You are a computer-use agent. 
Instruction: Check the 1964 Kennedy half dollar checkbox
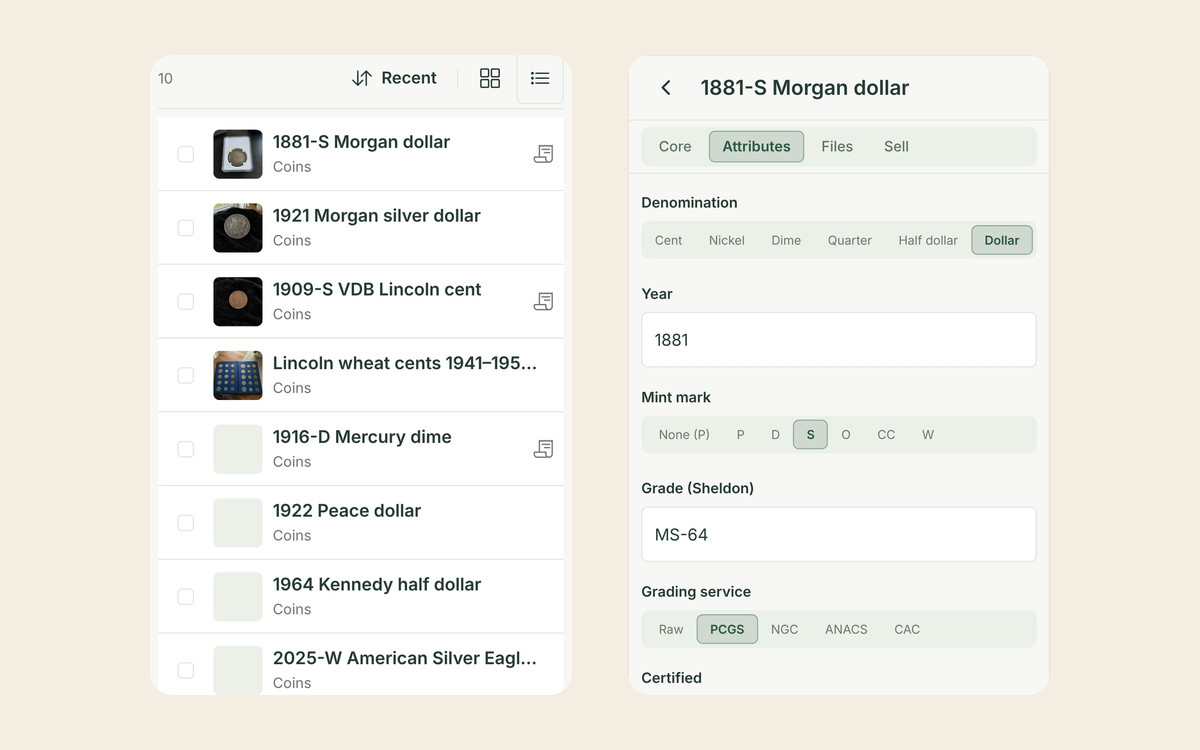[186, 596]
